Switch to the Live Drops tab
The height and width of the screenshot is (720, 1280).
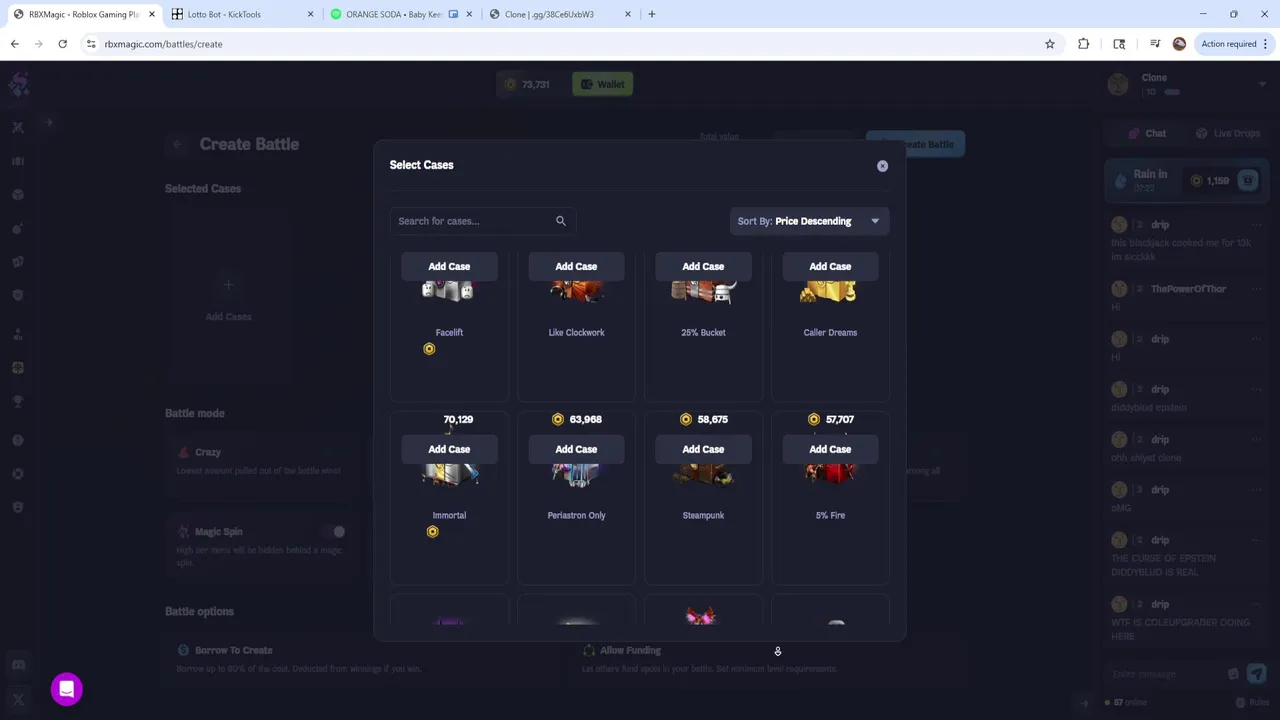[1227, 133]
